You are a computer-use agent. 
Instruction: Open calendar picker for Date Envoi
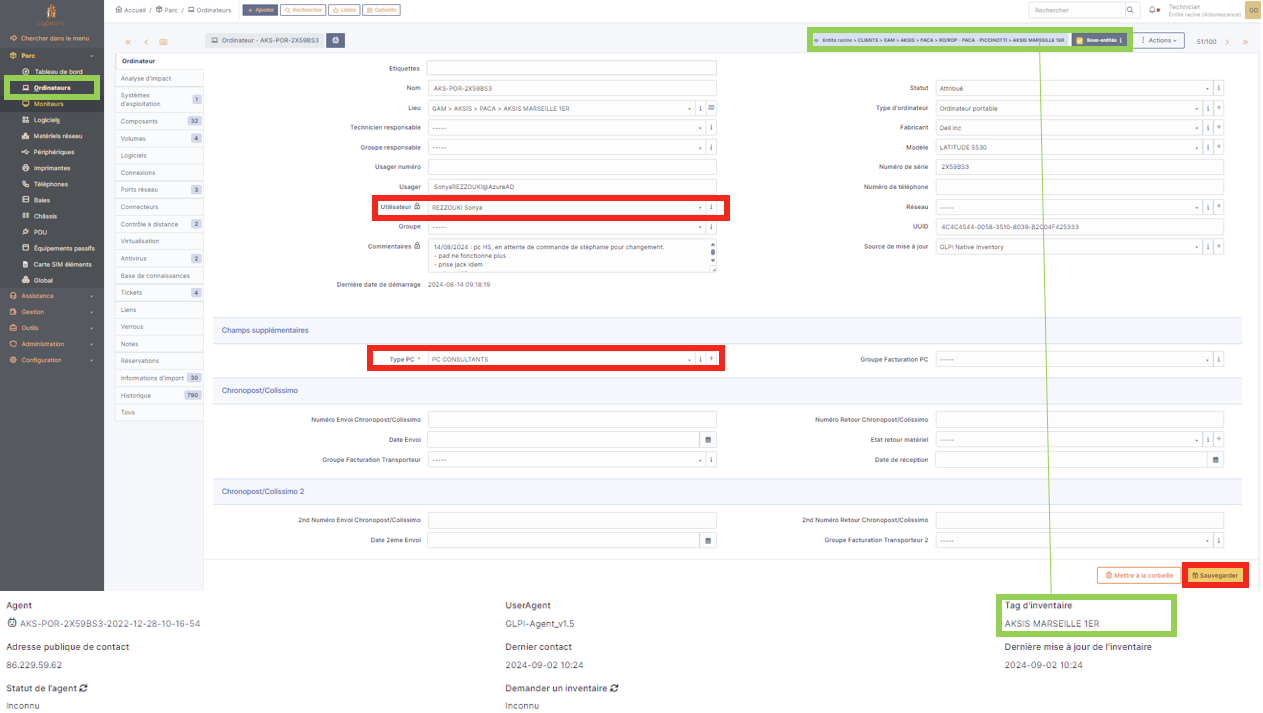[x=709, y=439]
